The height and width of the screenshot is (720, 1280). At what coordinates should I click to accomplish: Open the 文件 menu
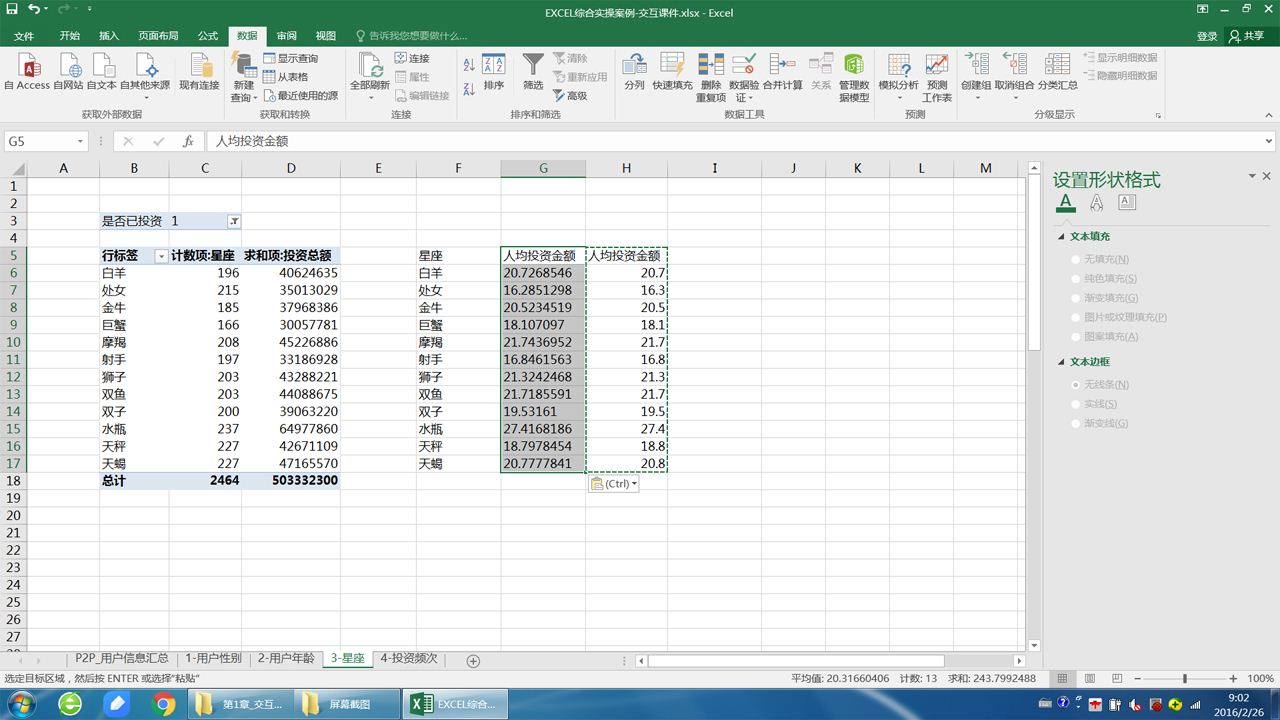(23, 36)
